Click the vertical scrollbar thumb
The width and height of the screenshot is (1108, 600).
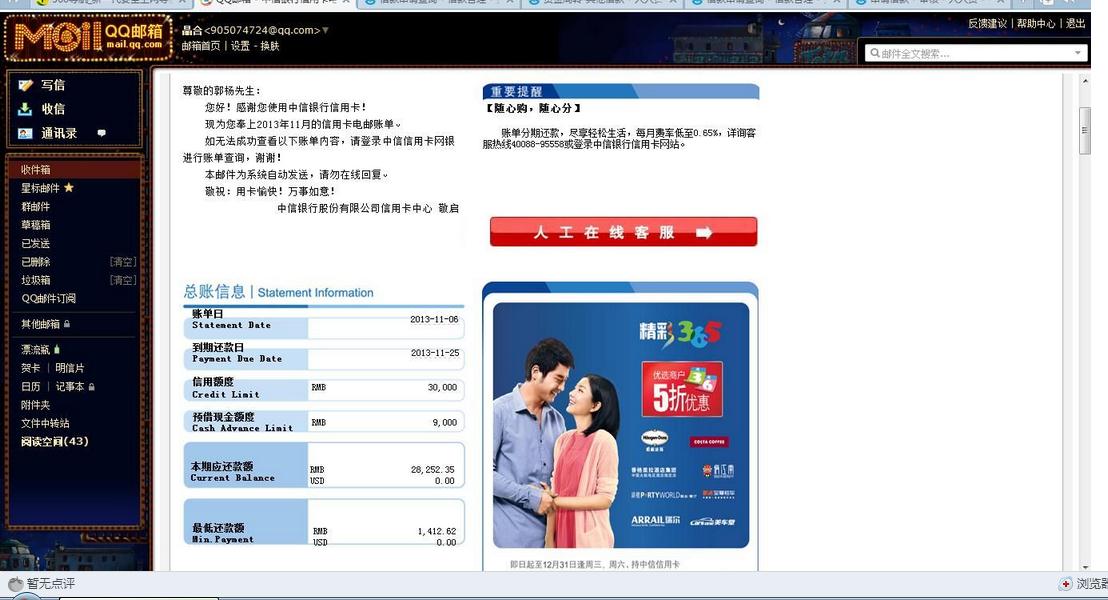coord(1085,131)
